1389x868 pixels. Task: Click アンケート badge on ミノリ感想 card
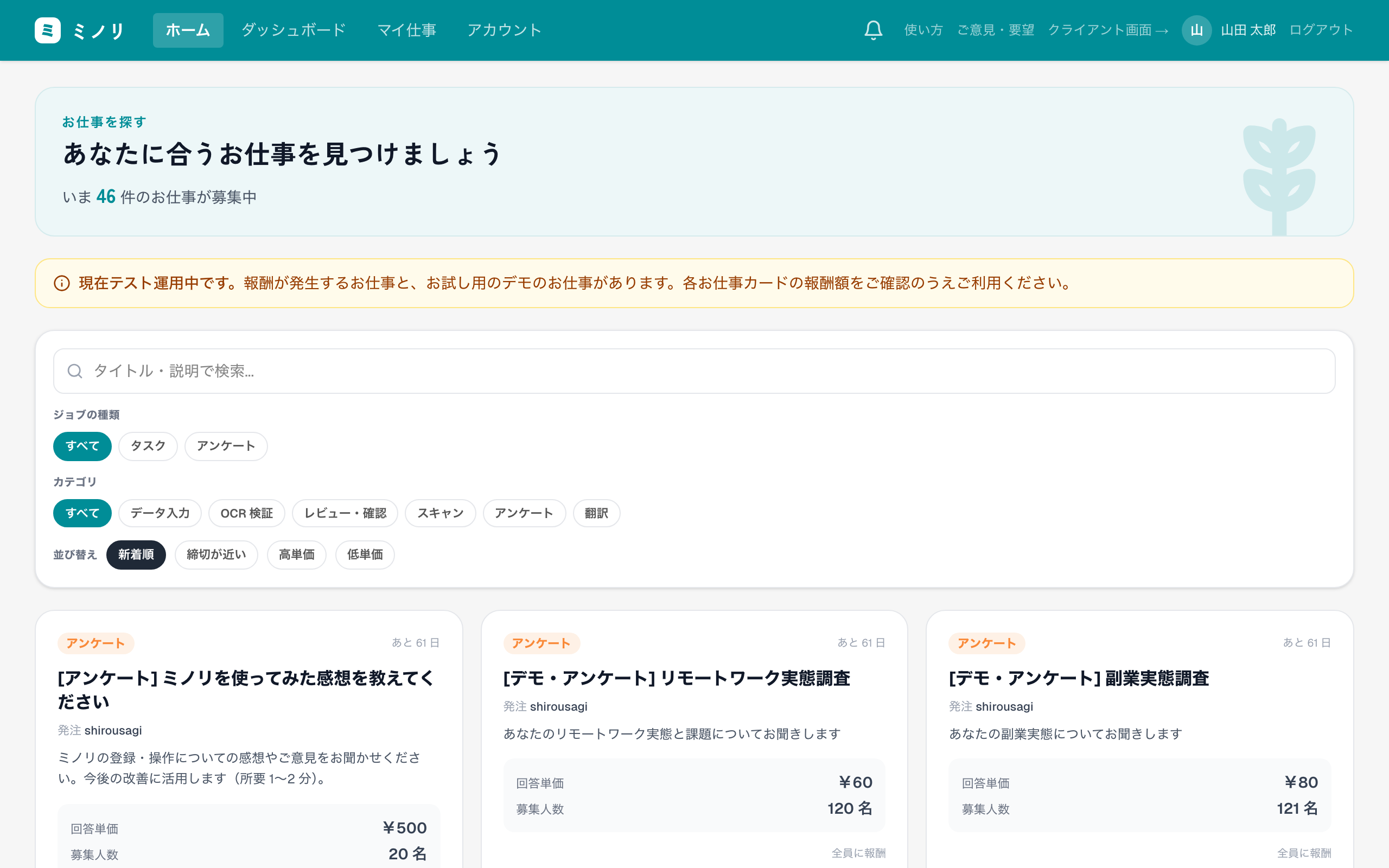pos(96,643)
